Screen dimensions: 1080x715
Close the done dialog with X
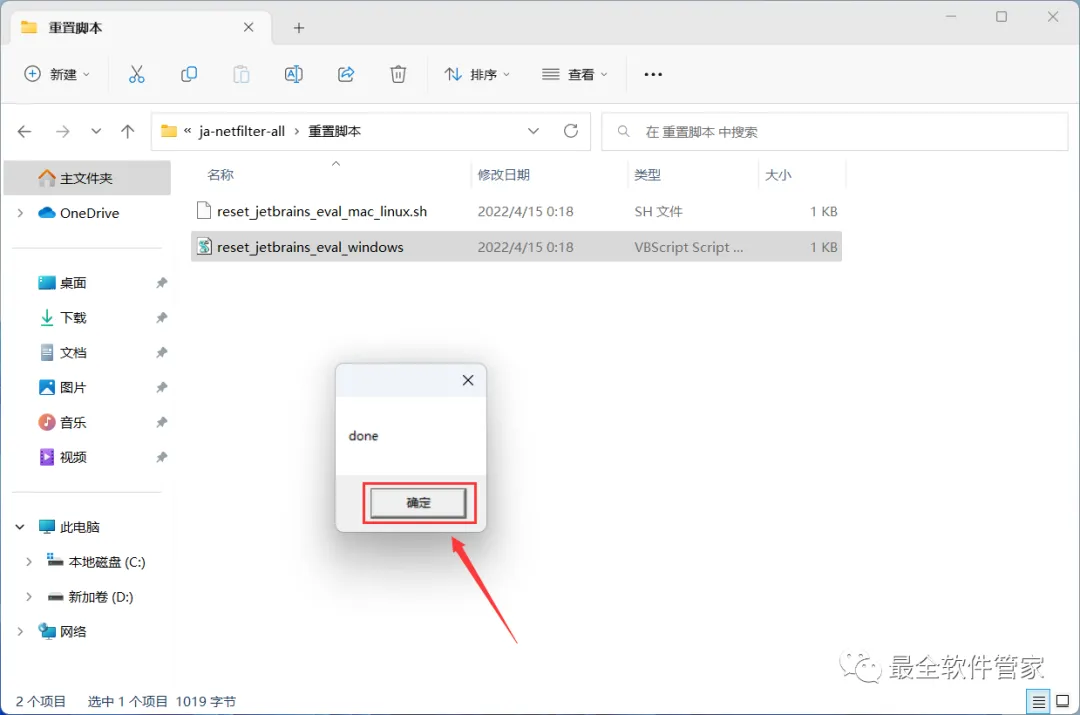click(x=468, y=380)
